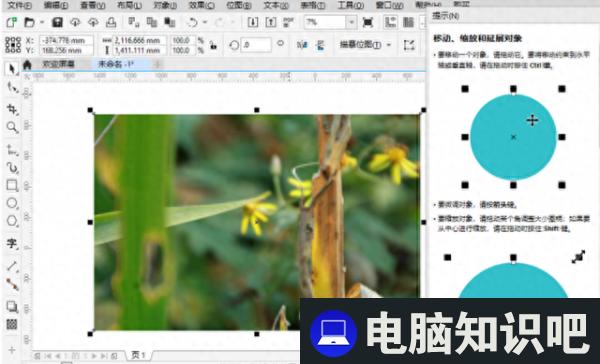Select the checkered Transparency tool

pyautogui.click(x=12, y=325)
